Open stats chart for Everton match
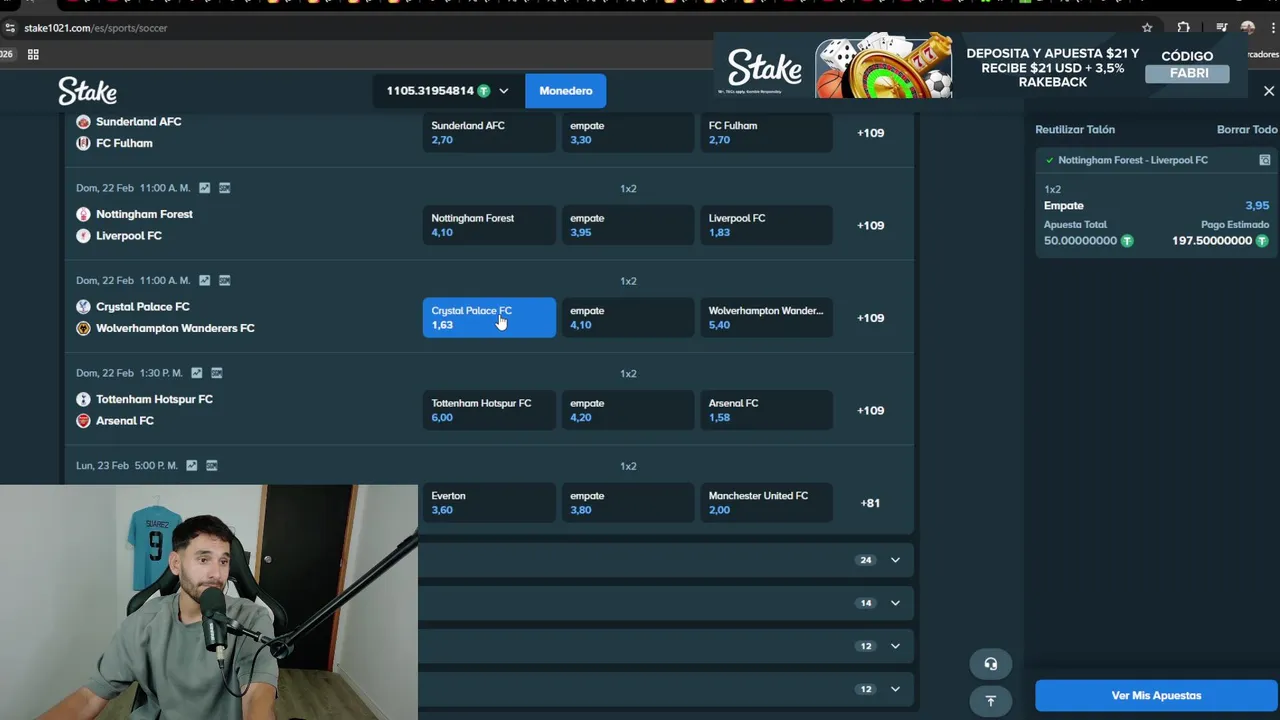The image size is (1280, 720). coord(192,466)
